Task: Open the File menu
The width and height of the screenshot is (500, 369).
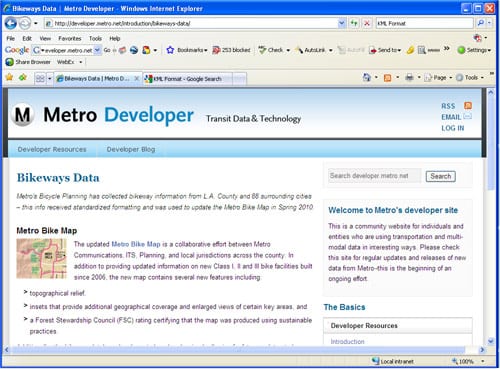Action: (x=11, y=38)
